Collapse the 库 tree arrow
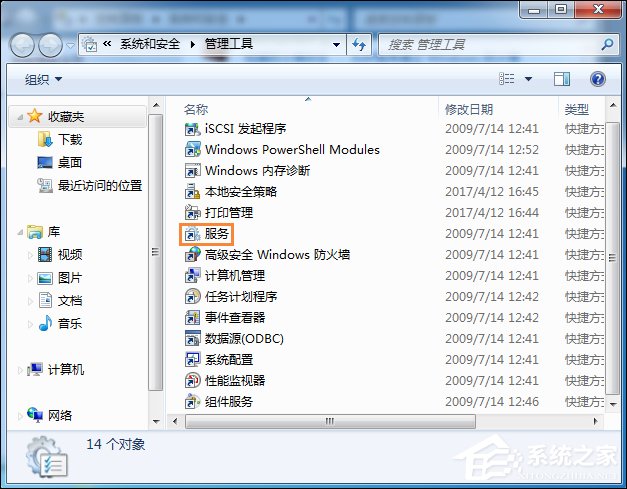Viewport: 627px width, 489px height. pyautogui.click(x=20, y=232)
